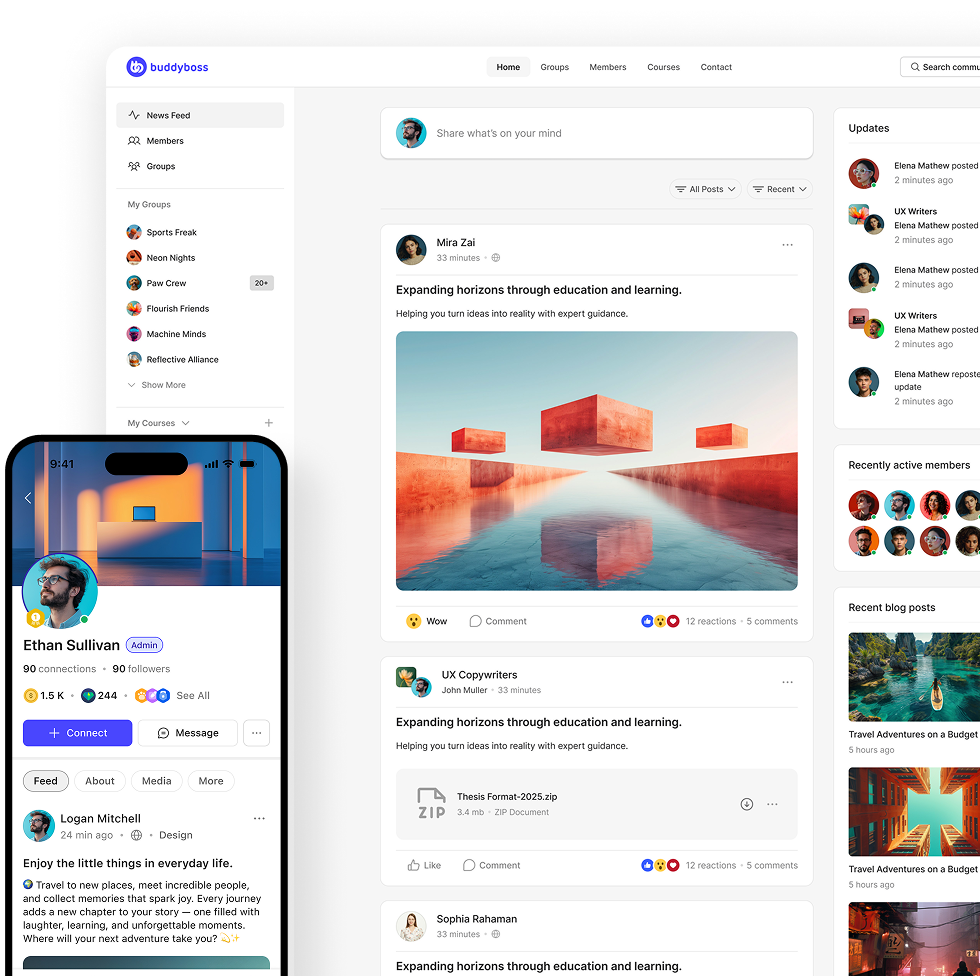Viewport: 980px width, 976px height.
Task: Click the John Muller author link
Action: click(x=464, y=690)
